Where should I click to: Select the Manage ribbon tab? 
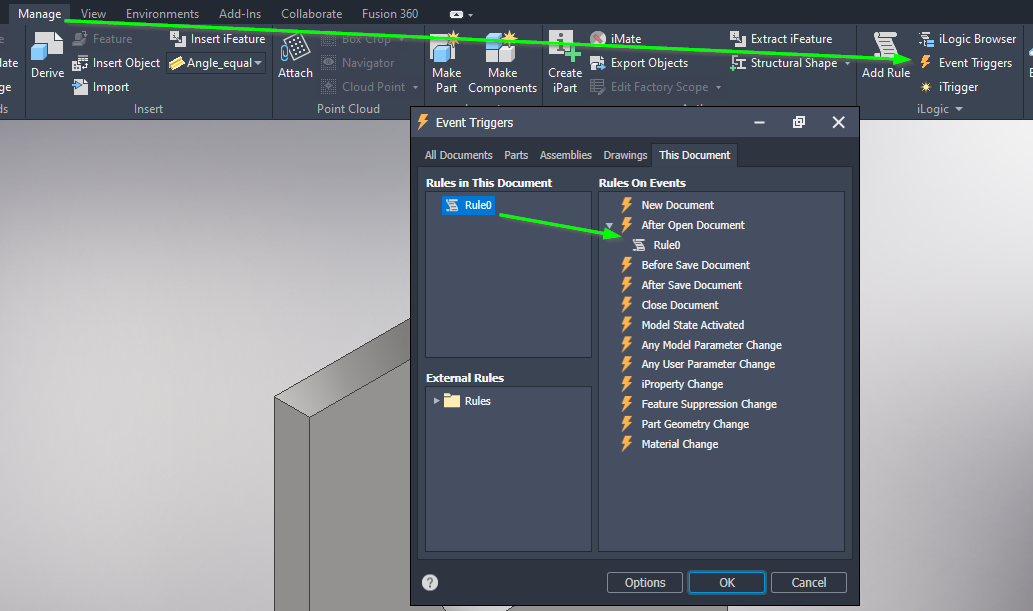[x=39, y=13]
